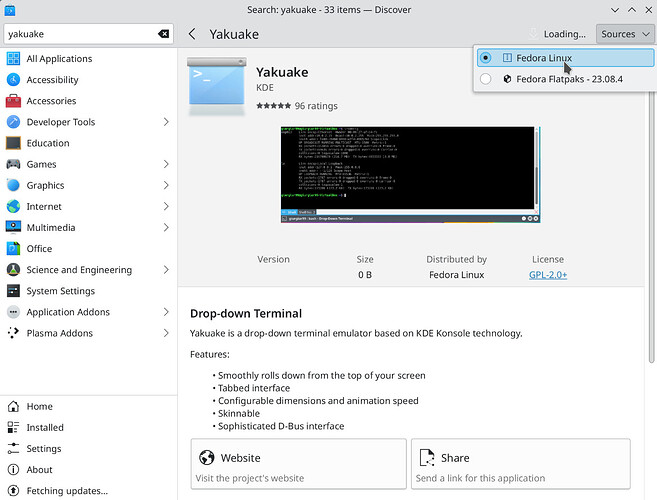
Task: Choose the Fedora Flatpaks - 23.08.4 source
Action: coord(565,79)
